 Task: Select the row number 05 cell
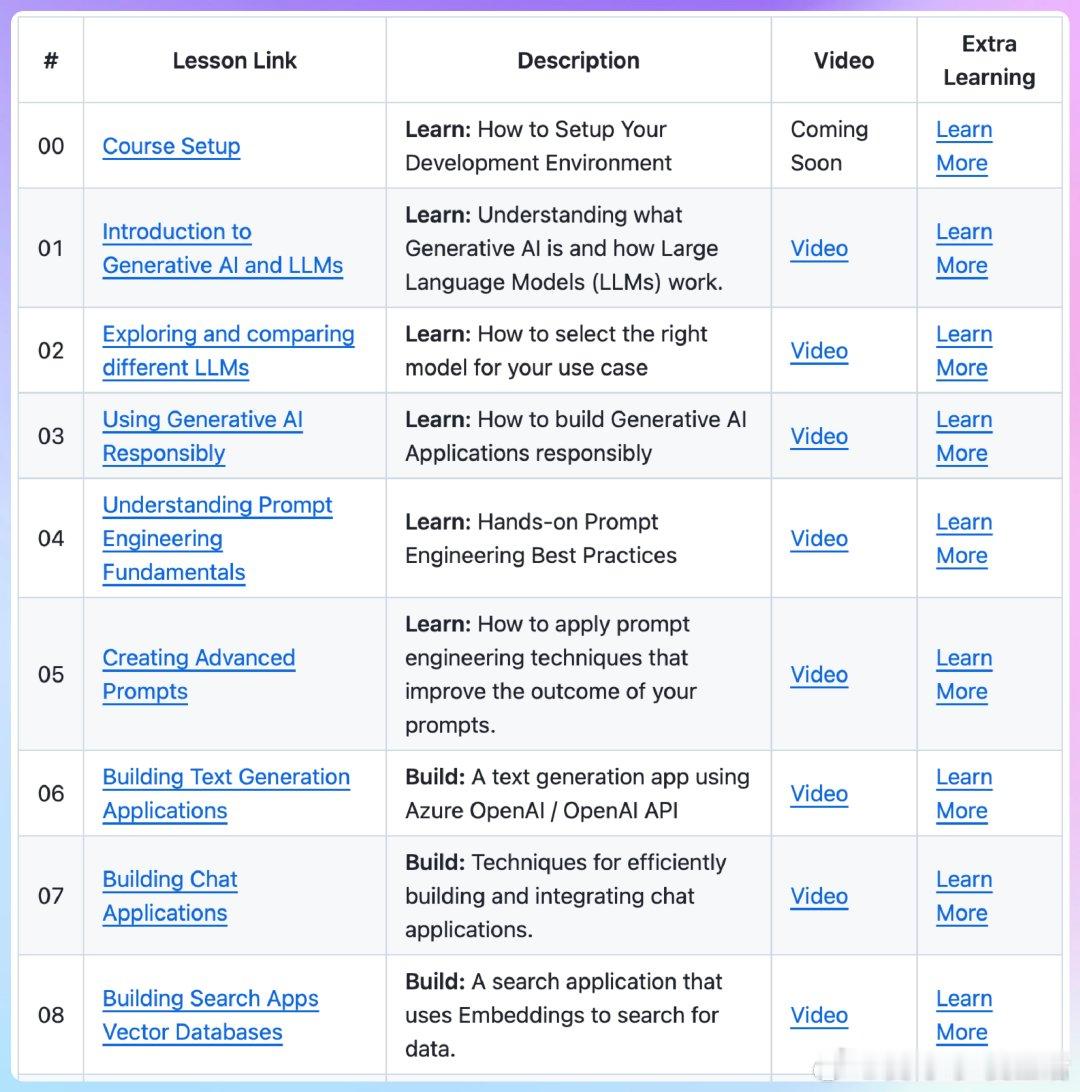[x=51, y=675]
